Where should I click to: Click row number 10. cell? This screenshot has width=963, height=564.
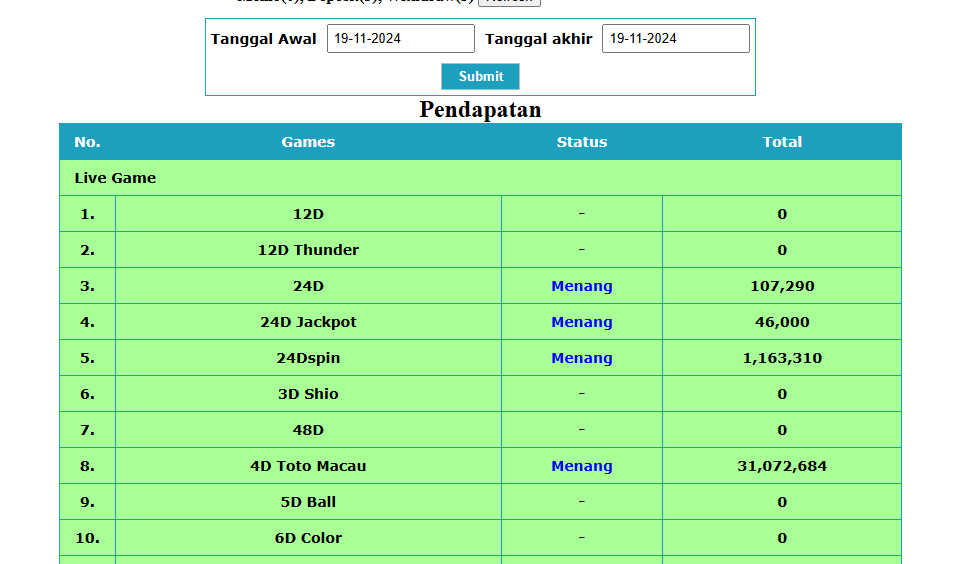coord(87,538)
